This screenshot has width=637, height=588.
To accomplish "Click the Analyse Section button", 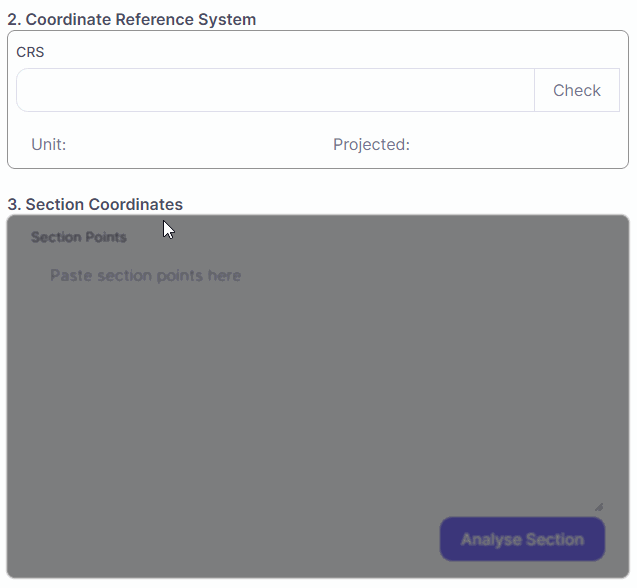I will pos(522,539).
